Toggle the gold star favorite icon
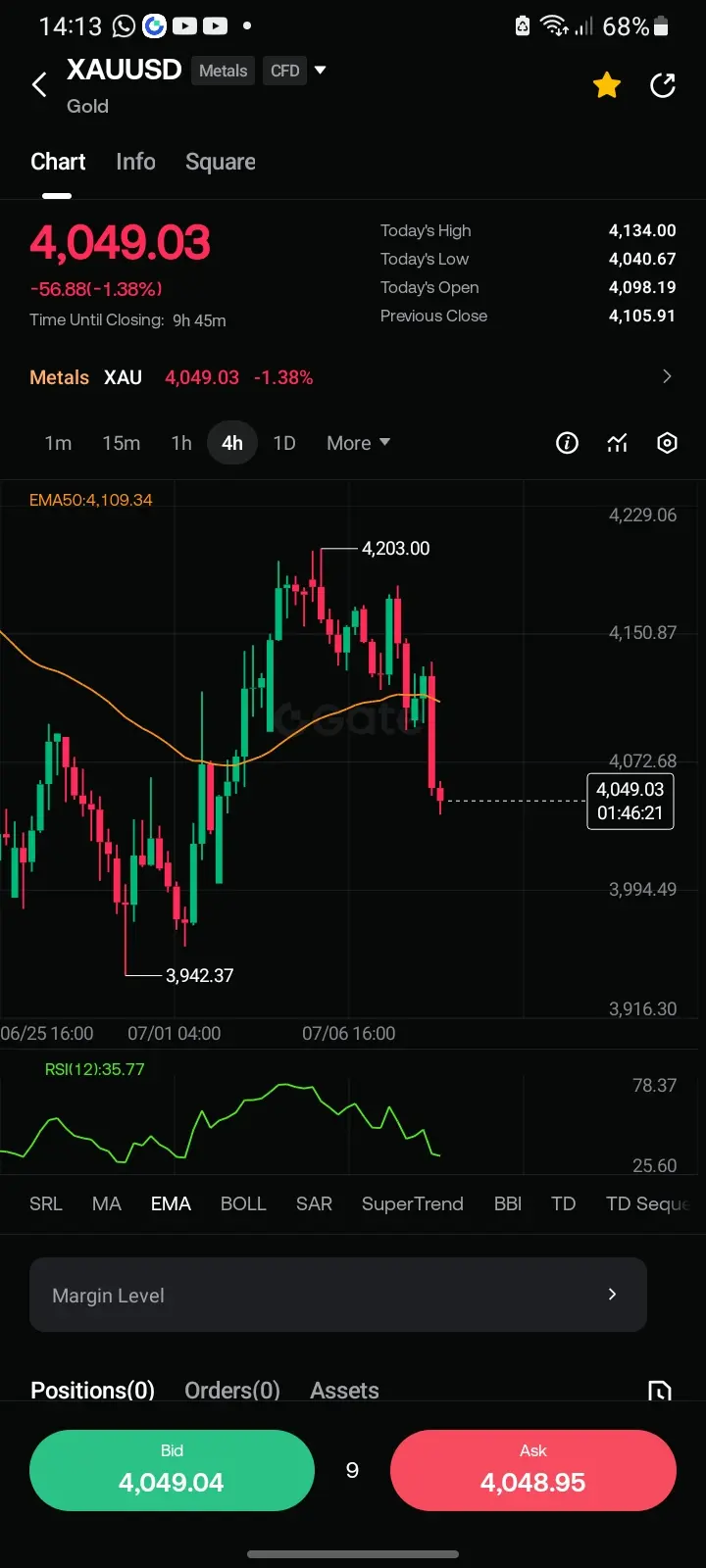Screen dimensions: 706x1568 pos(607,85)
